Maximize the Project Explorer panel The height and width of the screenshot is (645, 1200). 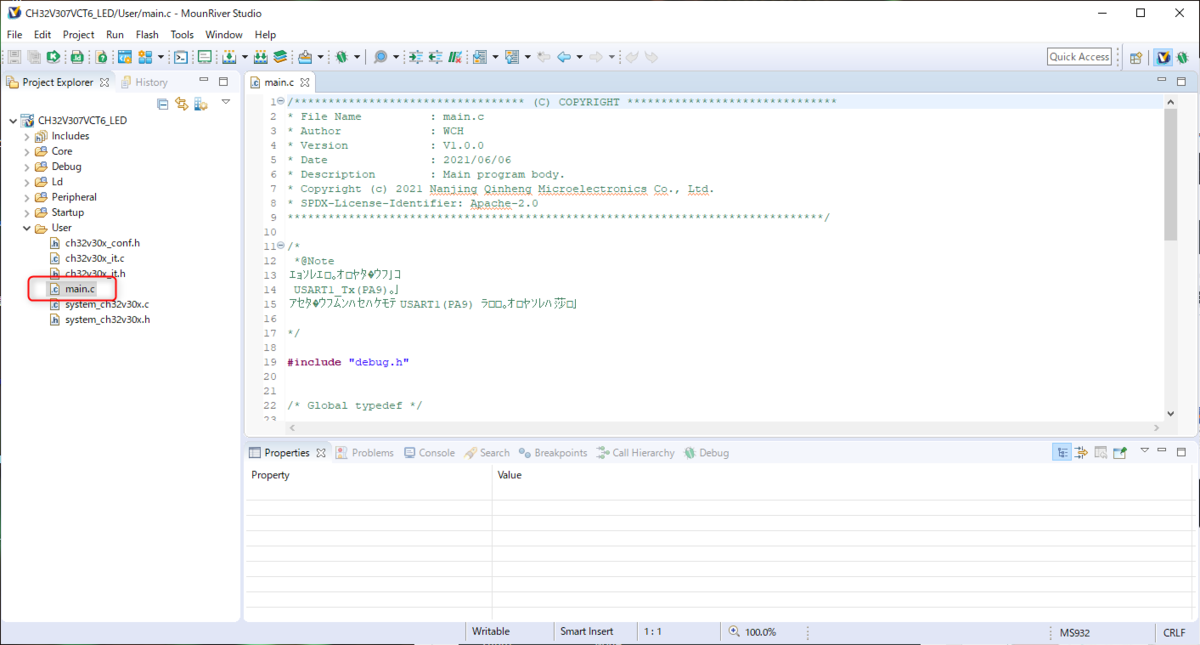223,81
